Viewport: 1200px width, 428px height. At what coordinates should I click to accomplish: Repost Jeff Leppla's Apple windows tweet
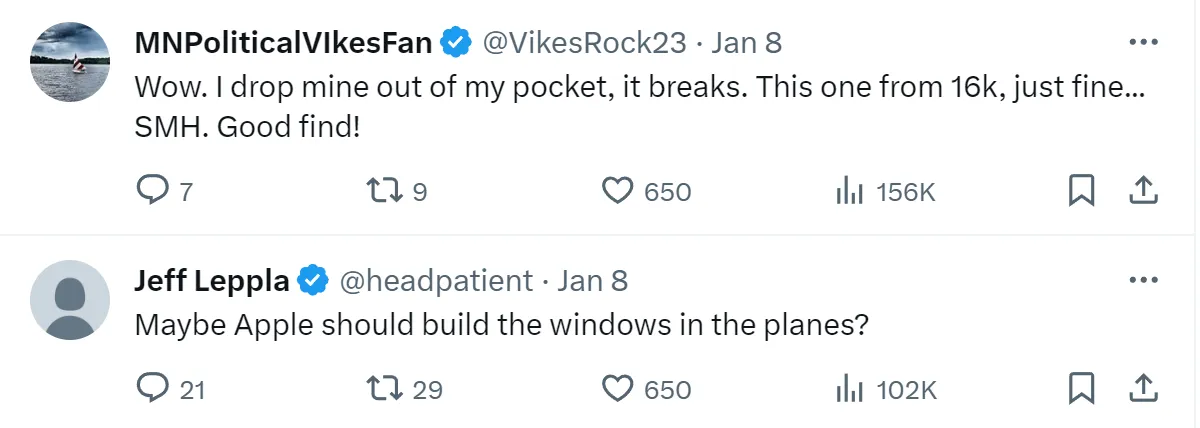(381, 388)
